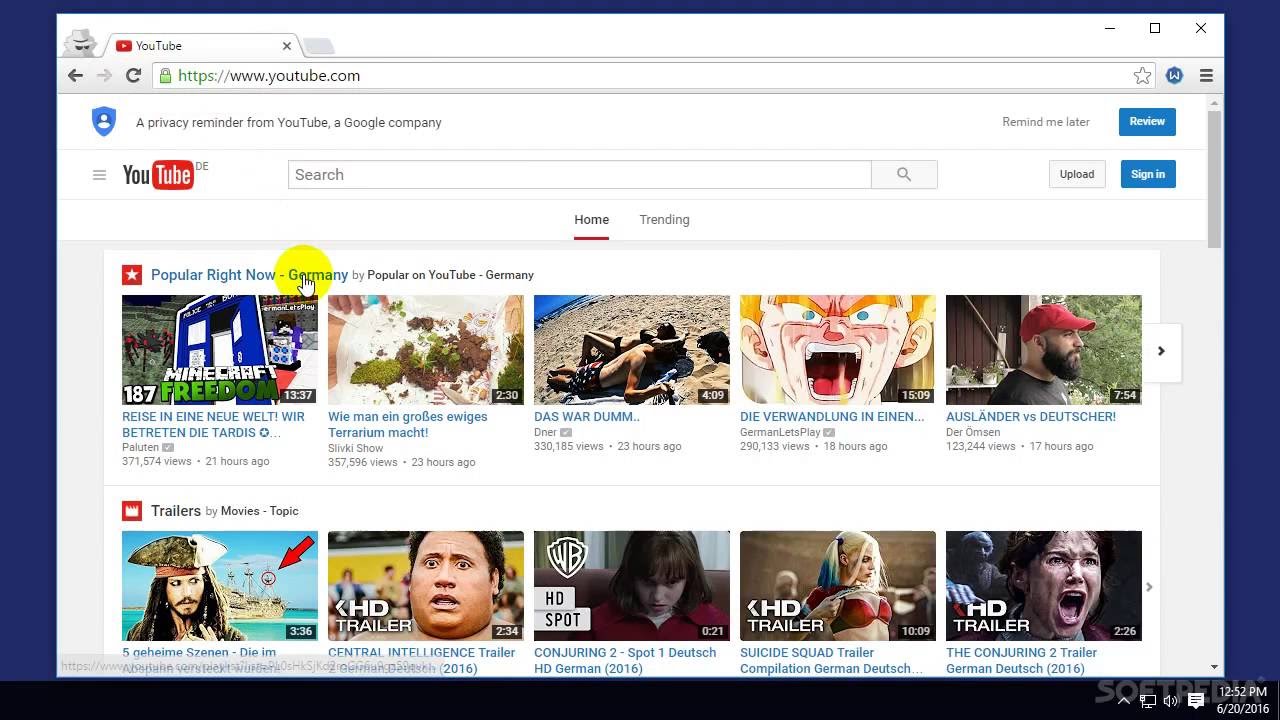This screenshot has height=720, width=1280.
Task: Click the taskbar volume icon
Action: [x=1171, y=701]
